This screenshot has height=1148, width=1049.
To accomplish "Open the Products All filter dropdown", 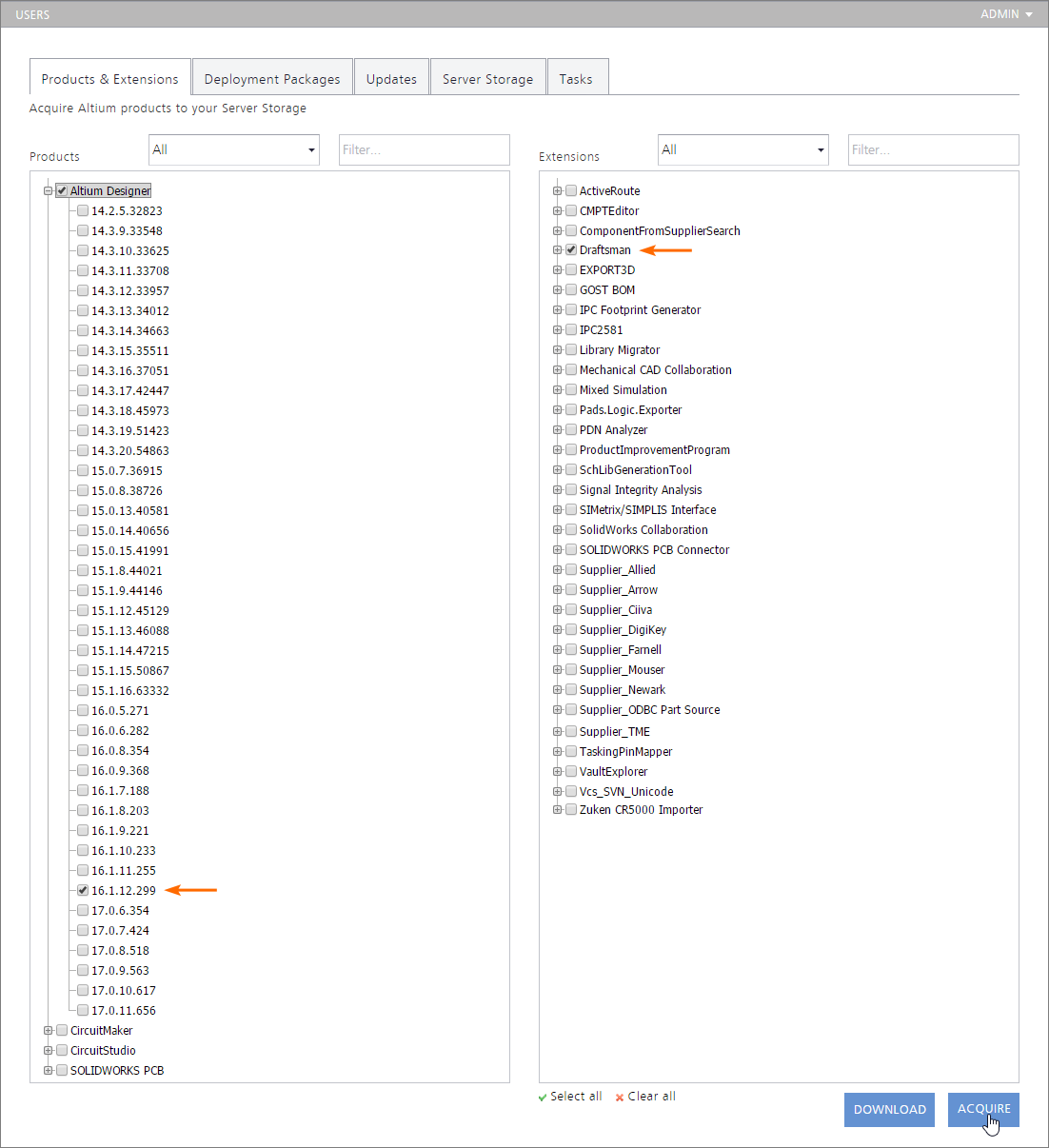I will pos(234,149).
